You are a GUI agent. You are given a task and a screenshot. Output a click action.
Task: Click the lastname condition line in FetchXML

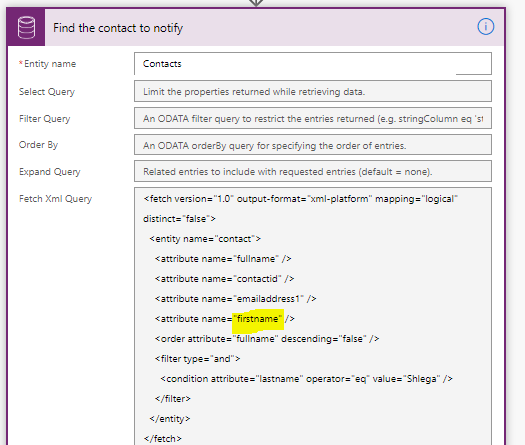[306, 379]
